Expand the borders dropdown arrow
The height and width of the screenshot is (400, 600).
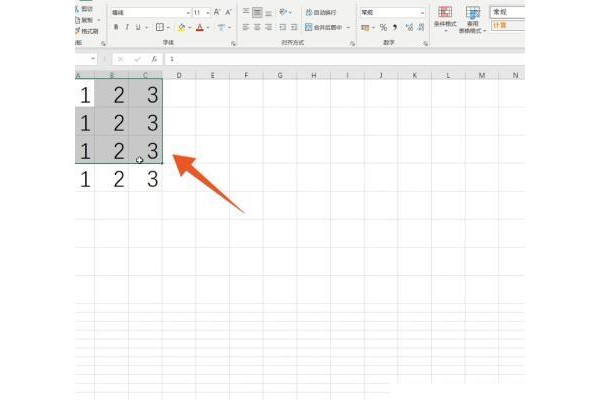(168, 28)
